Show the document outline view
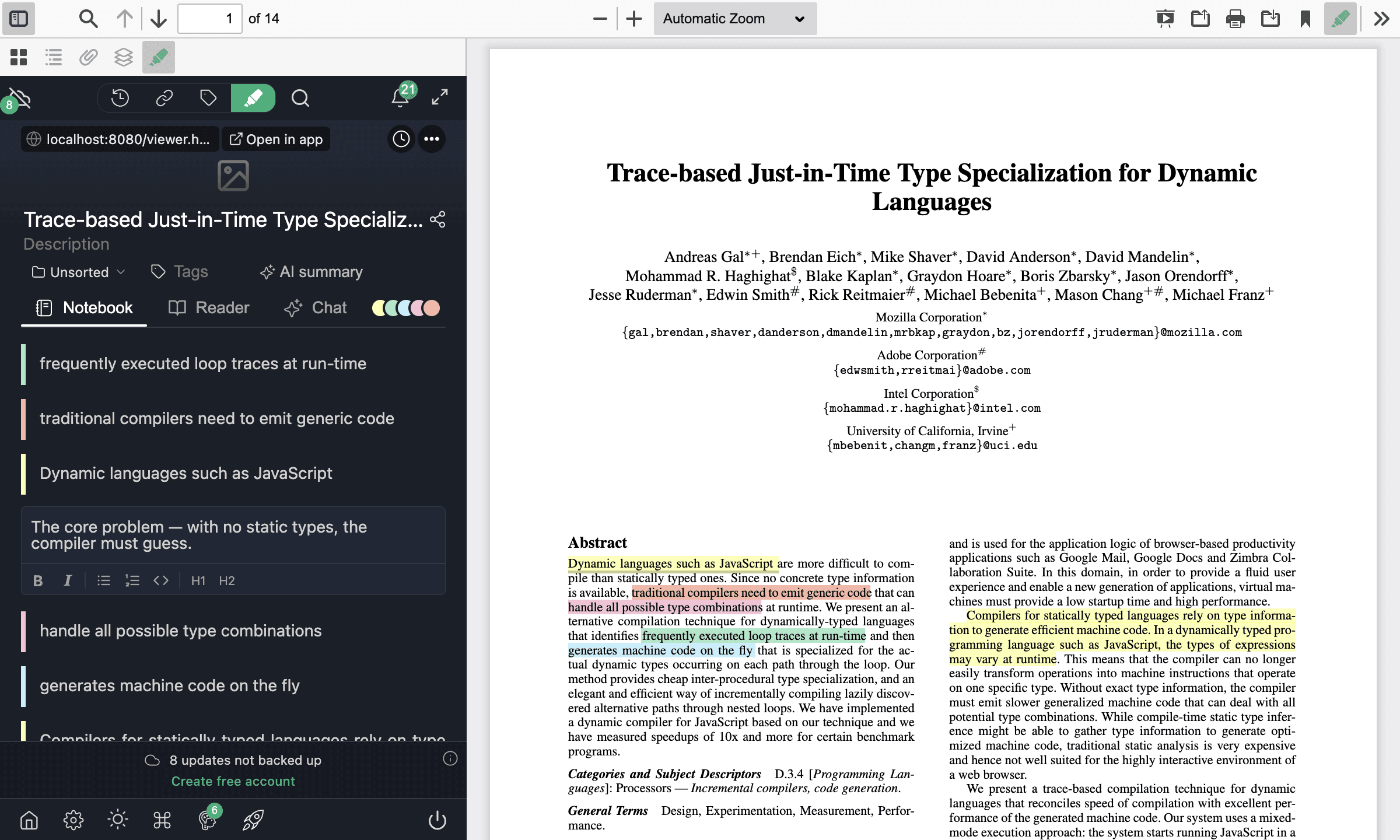Image resolution: width=1400 pixels, height=840 pixels. coord(54,57)
